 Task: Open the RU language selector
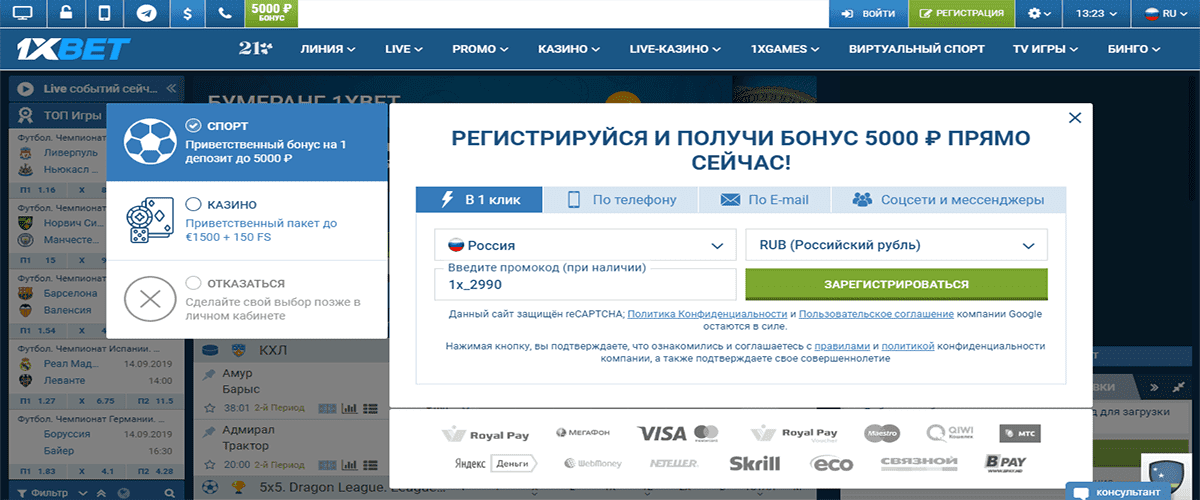point(1167,14)
